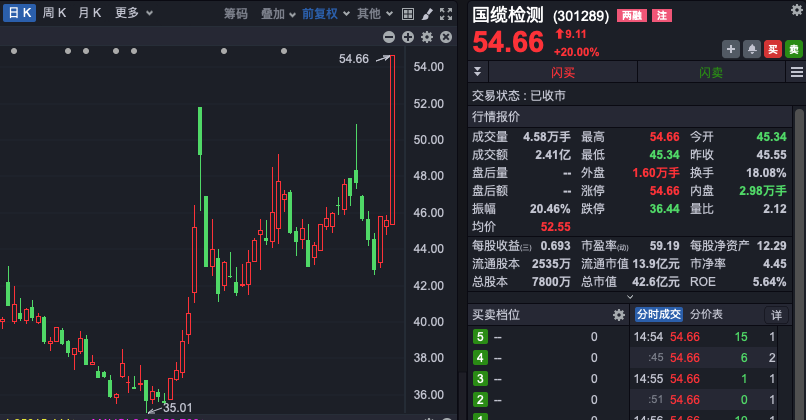Image resolution: width=806 pixels, height=420 pixels.
Task: Click the 闪买 quick buy button
Action: coord(563,72)
